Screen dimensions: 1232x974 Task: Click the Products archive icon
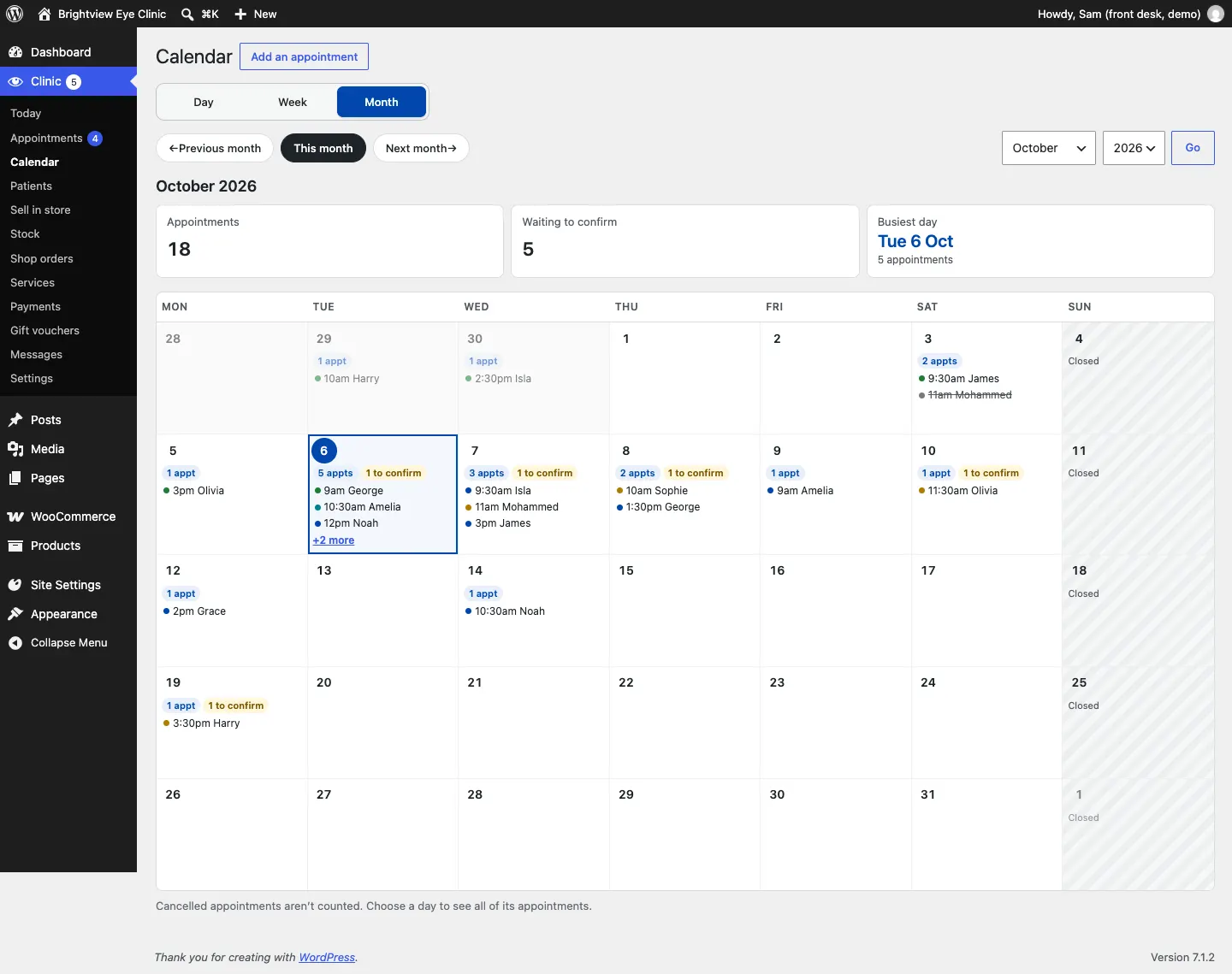click(x=15, y=546)
